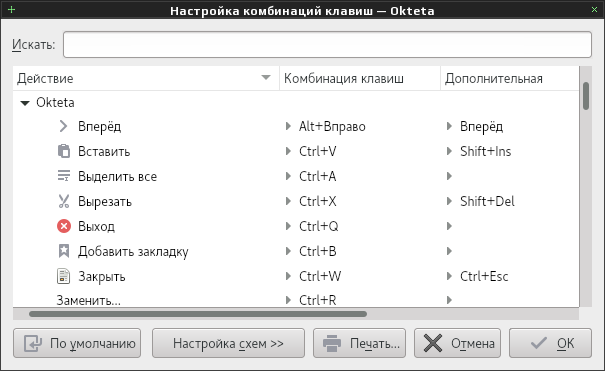Expand Alt+Вправо shortcut for Вперёд

pyautogui.click(x=288, y=126)
